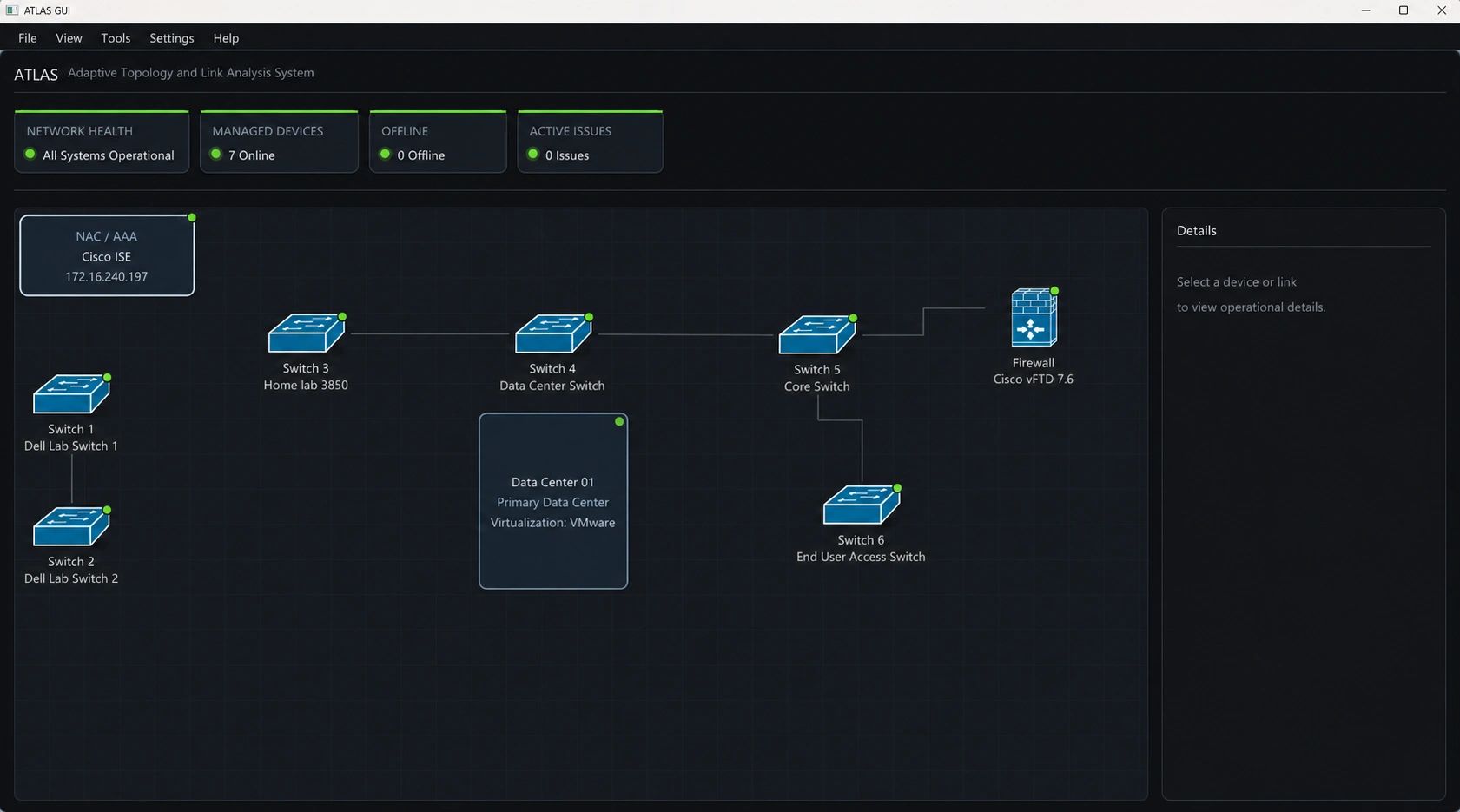This screenshot has width=1460, height=812.
Task: Click the Switch 5 Core Switch icon
Action: click(x=817, y=335)
